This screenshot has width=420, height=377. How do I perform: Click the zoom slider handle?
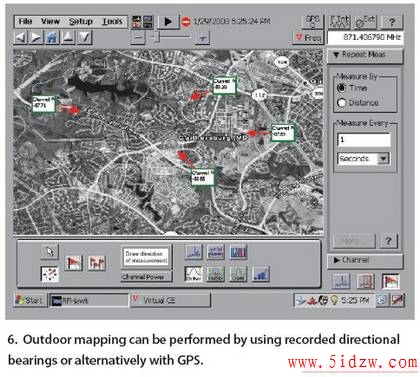[156, 37]
